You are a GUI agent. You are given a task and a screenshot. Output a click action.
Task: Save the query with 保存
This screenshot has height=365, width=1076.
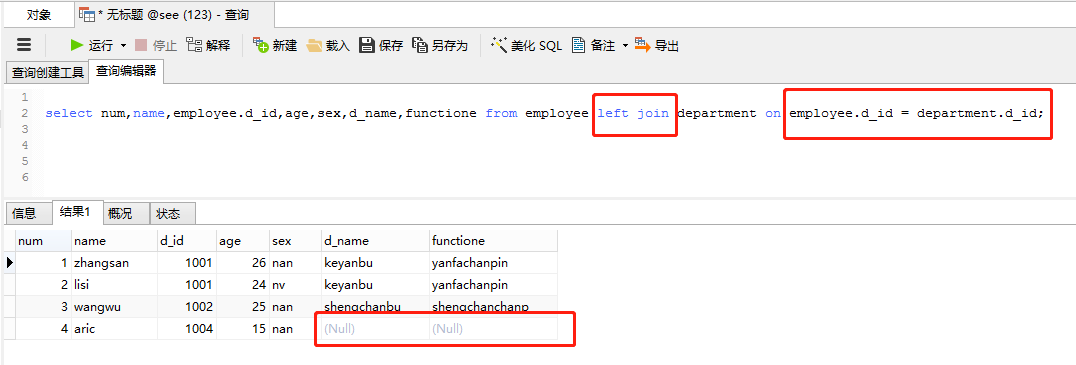(382, 45)
